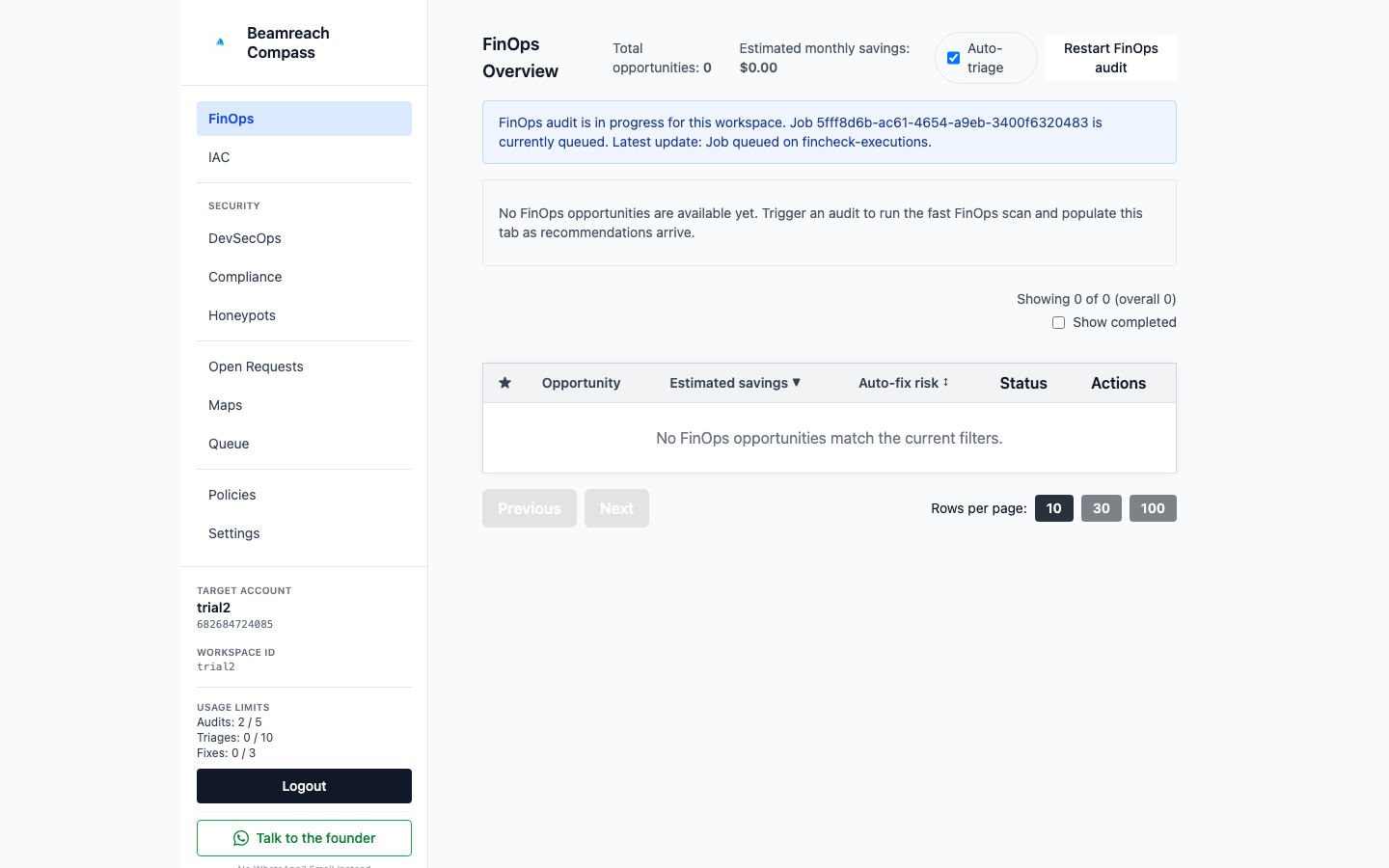Click the Logout button
1389x868 pixels.
click(304, 786)
